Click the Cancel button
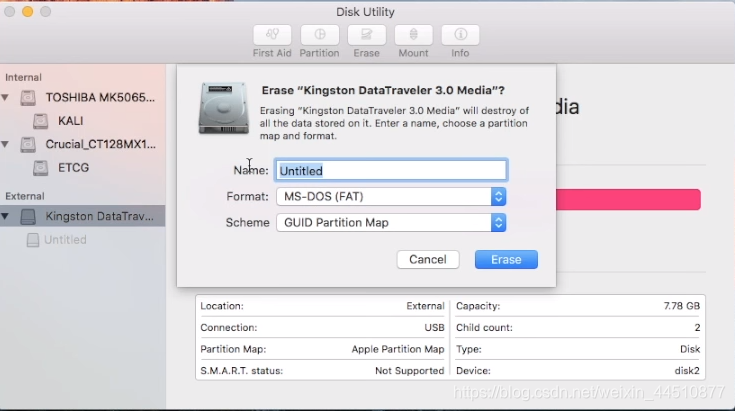Screen dimensions: 735x411 (x=428, y=260)
